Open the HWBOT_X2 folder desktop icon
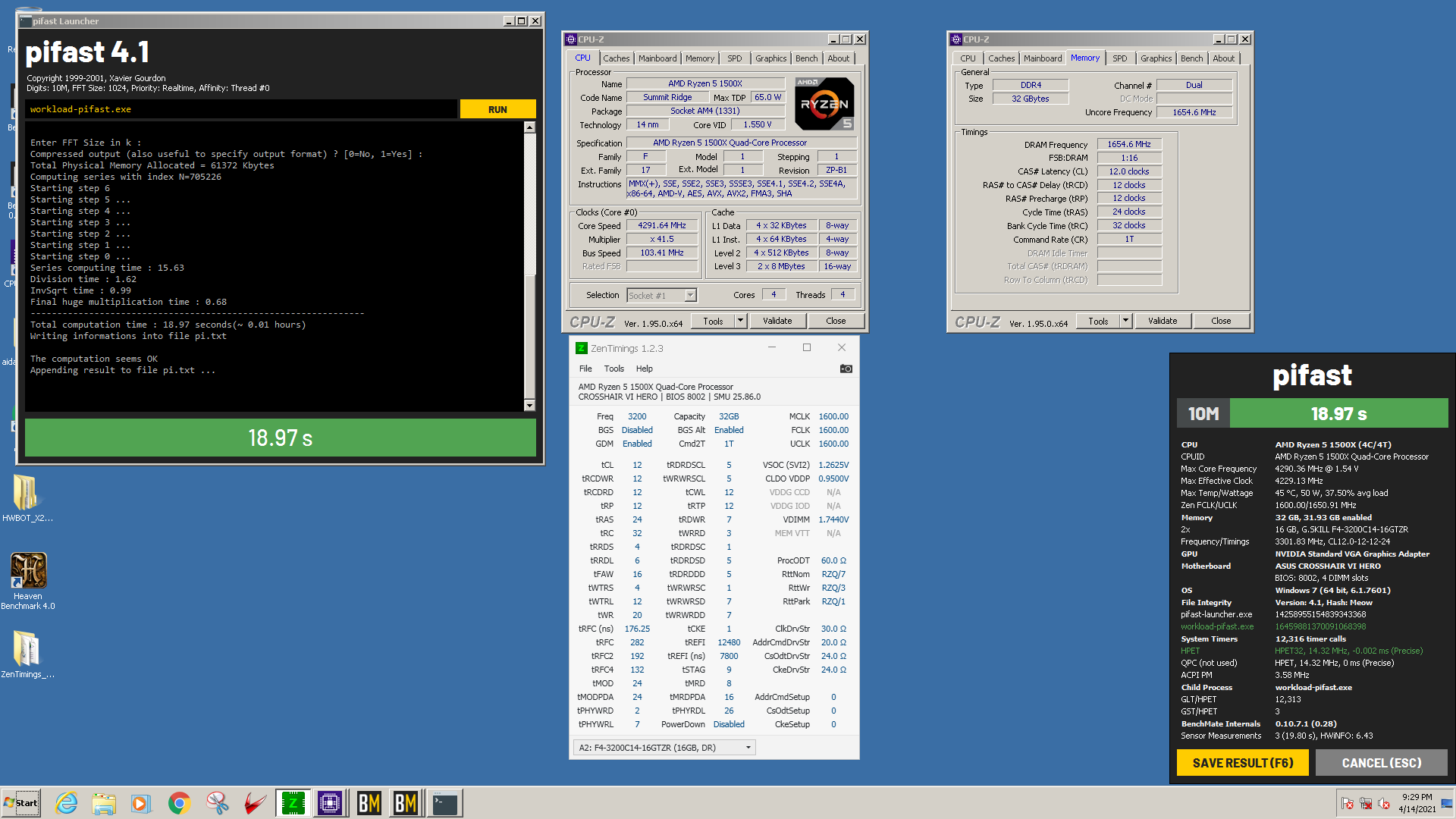The width and height of the screenshot is (1456, 819). (x=27, y=498)
